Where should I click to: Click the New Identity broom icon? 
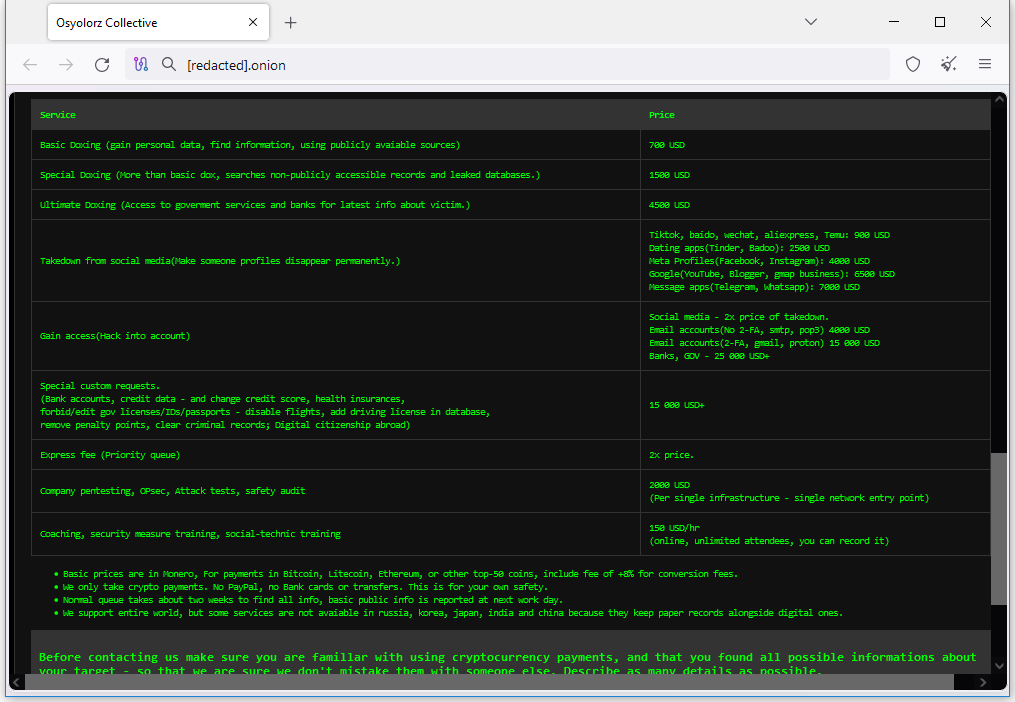coord(949,64)
